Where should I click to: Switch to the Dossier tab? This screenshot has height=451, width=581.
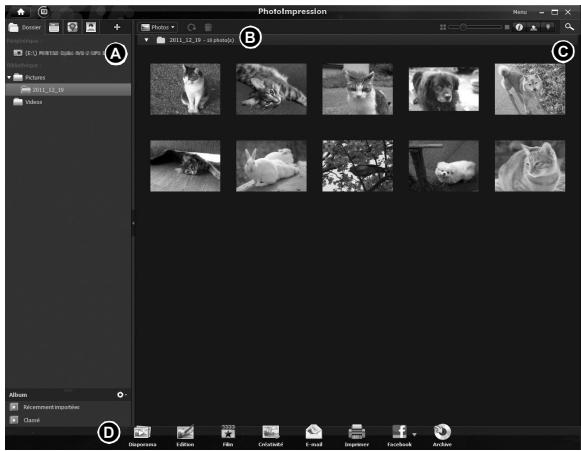pyautogui.click(x=24, y=27)
